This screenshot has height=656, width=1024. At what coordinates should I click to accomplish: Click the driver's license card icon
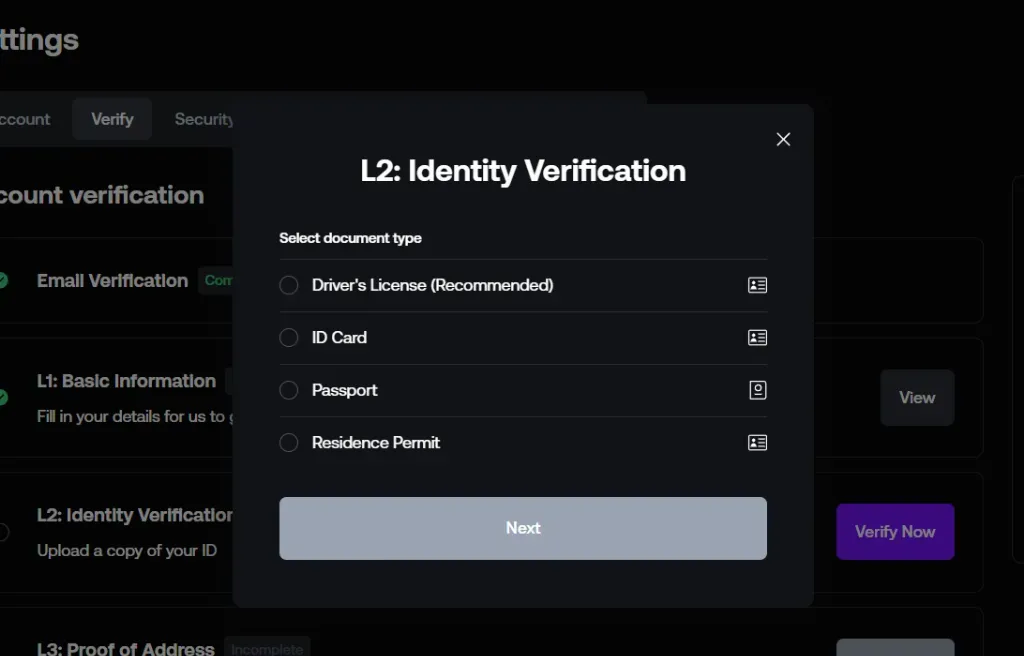pyautogui.click(x=757, y=285)
